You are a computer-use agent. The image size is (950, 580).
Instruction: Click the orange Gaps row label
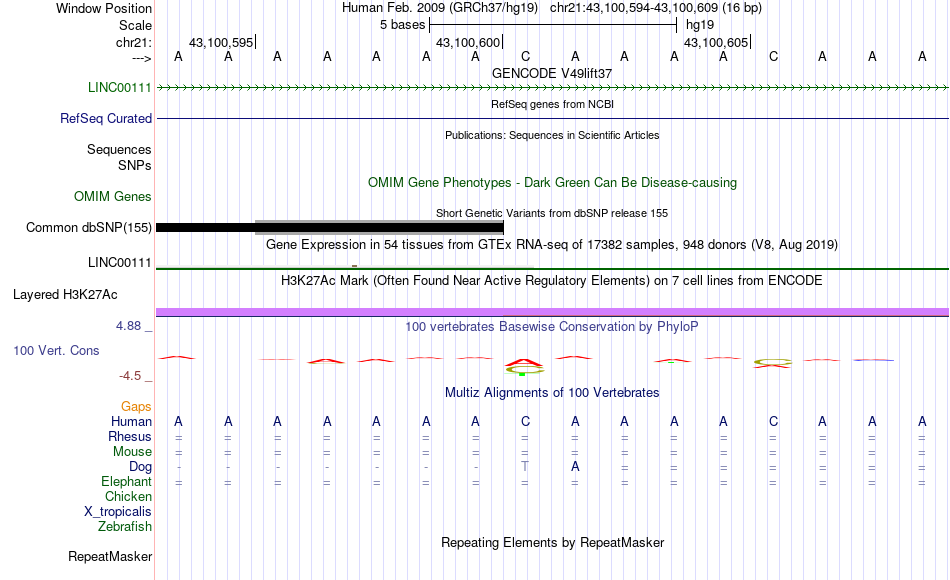(x=136, y=406)
